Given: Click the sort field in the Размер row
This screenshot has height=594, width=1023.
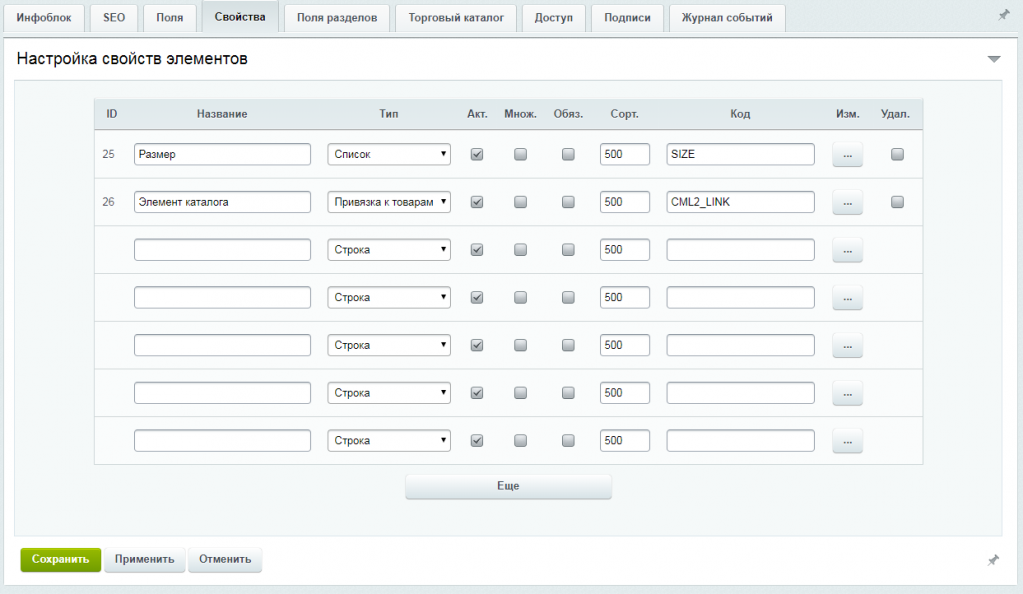Looking at the screenshot, I should point(625,155).
